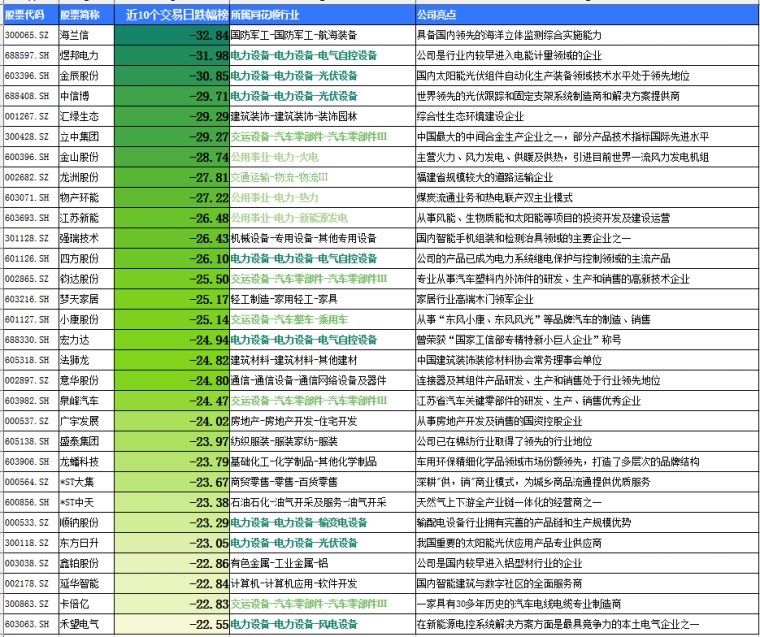Select the -24.94 value cell
This screenshot has width=760, height=637.
[172, 340]
